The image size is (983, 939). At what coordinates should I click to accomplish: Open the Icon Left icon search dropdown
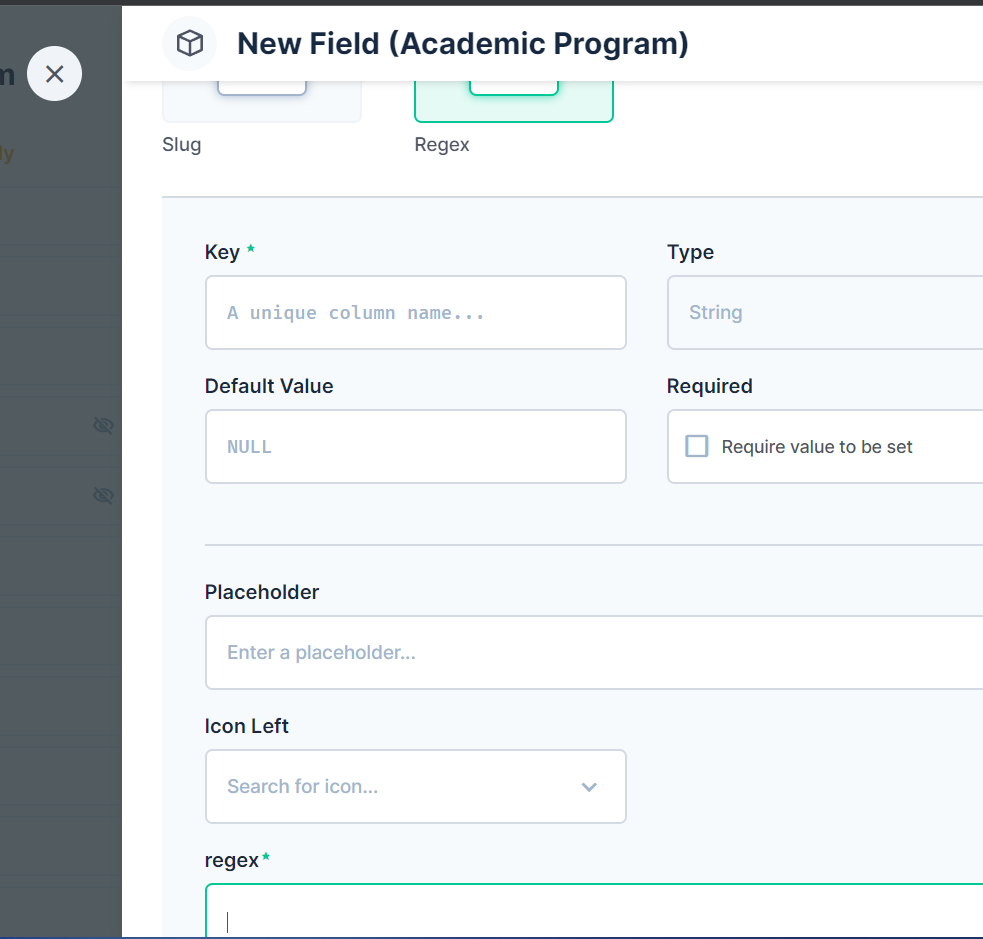tap(415, 787)
